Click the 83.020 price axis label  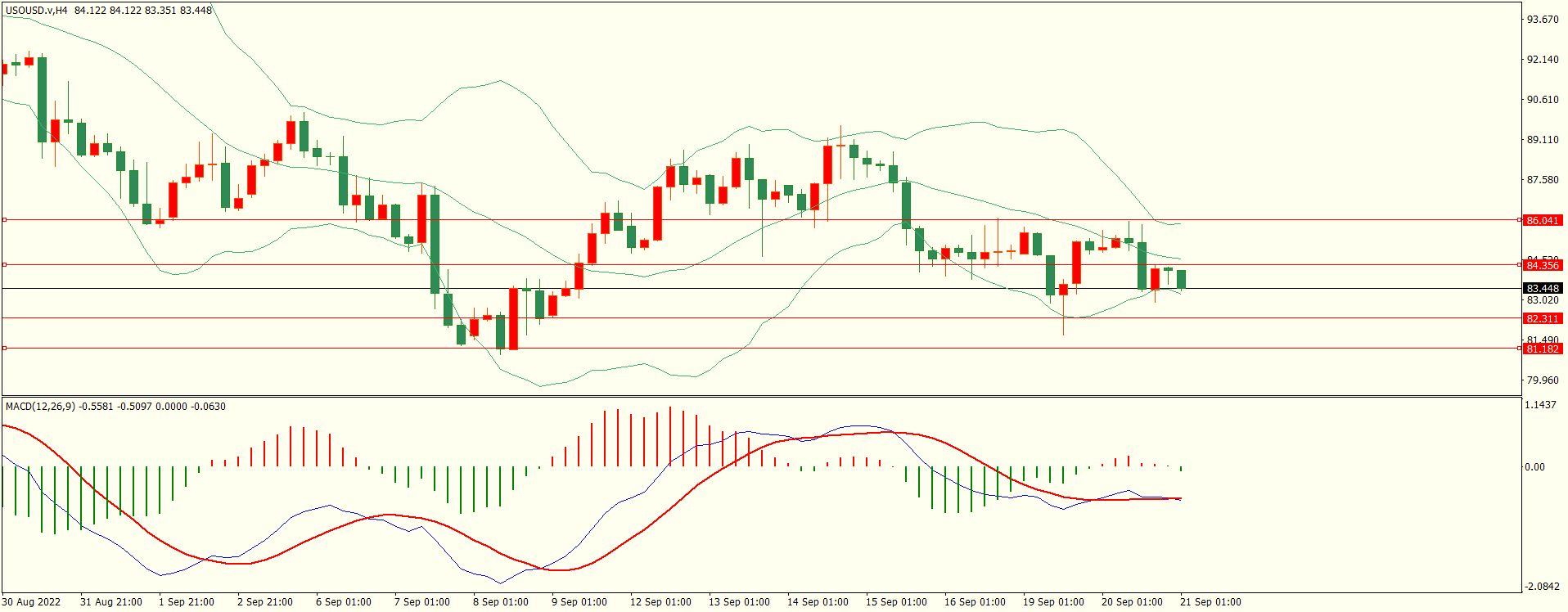coord(1543,300)
